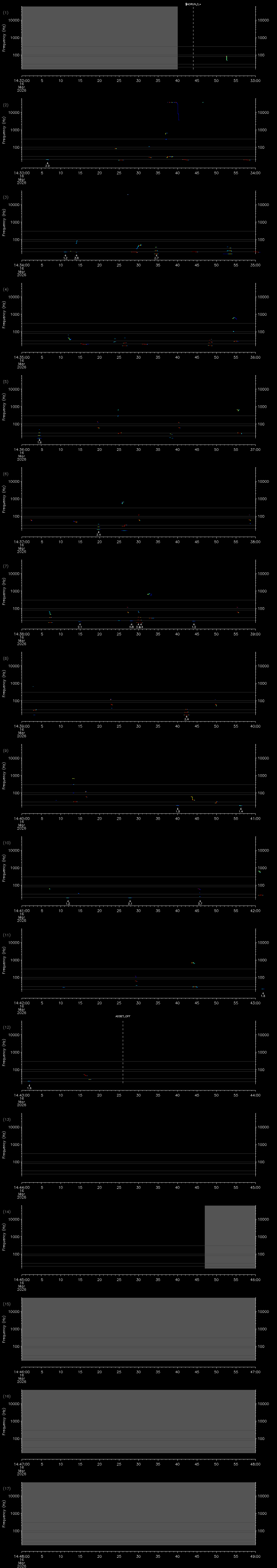Click the yellow-green streak near 1000 Hz in panel 7
Screen dimensions: 277x1568
(149, 594)
